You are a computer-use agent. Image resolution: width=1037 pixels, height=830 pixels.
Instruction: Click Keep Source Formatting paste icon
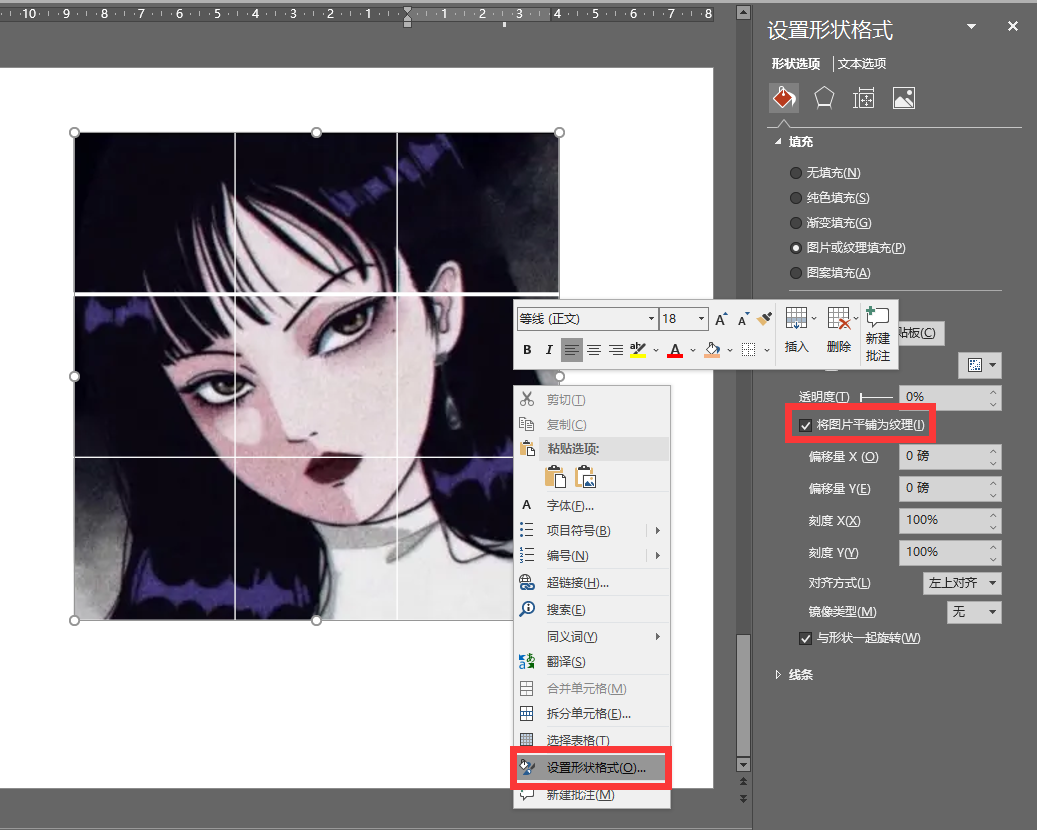point(556,476)
